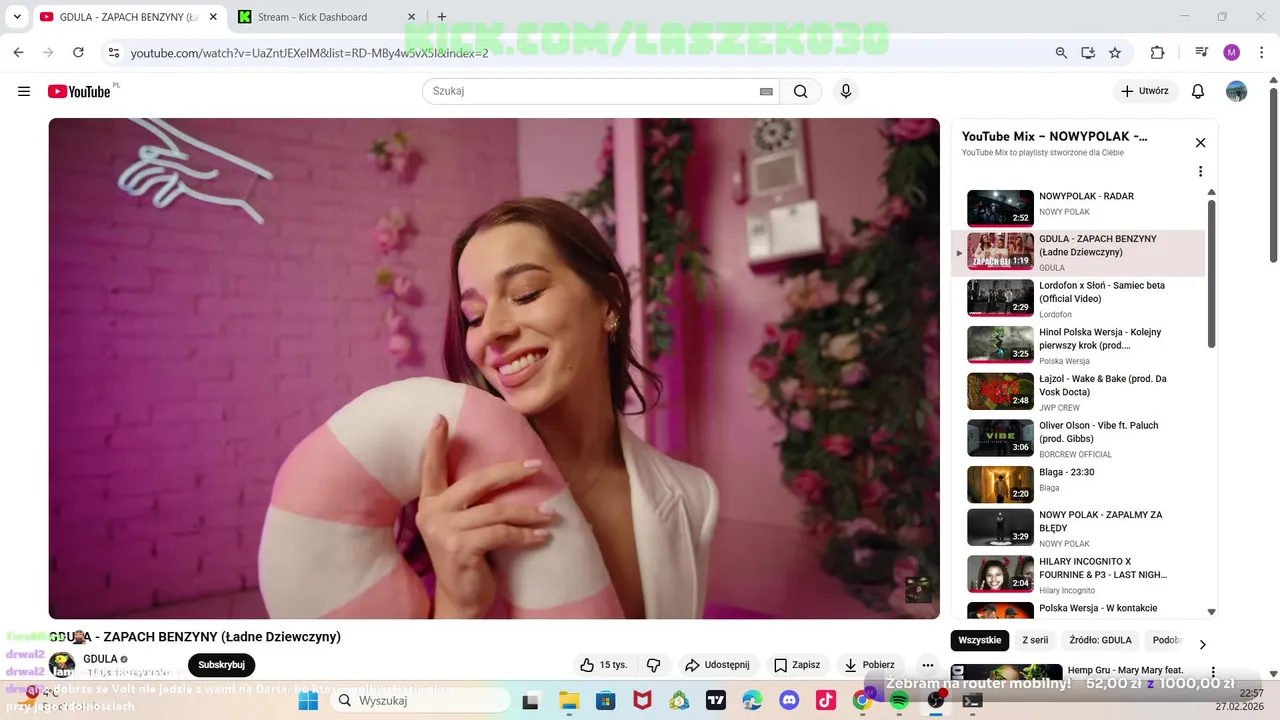Start voice search with microphone

point(846,91)
